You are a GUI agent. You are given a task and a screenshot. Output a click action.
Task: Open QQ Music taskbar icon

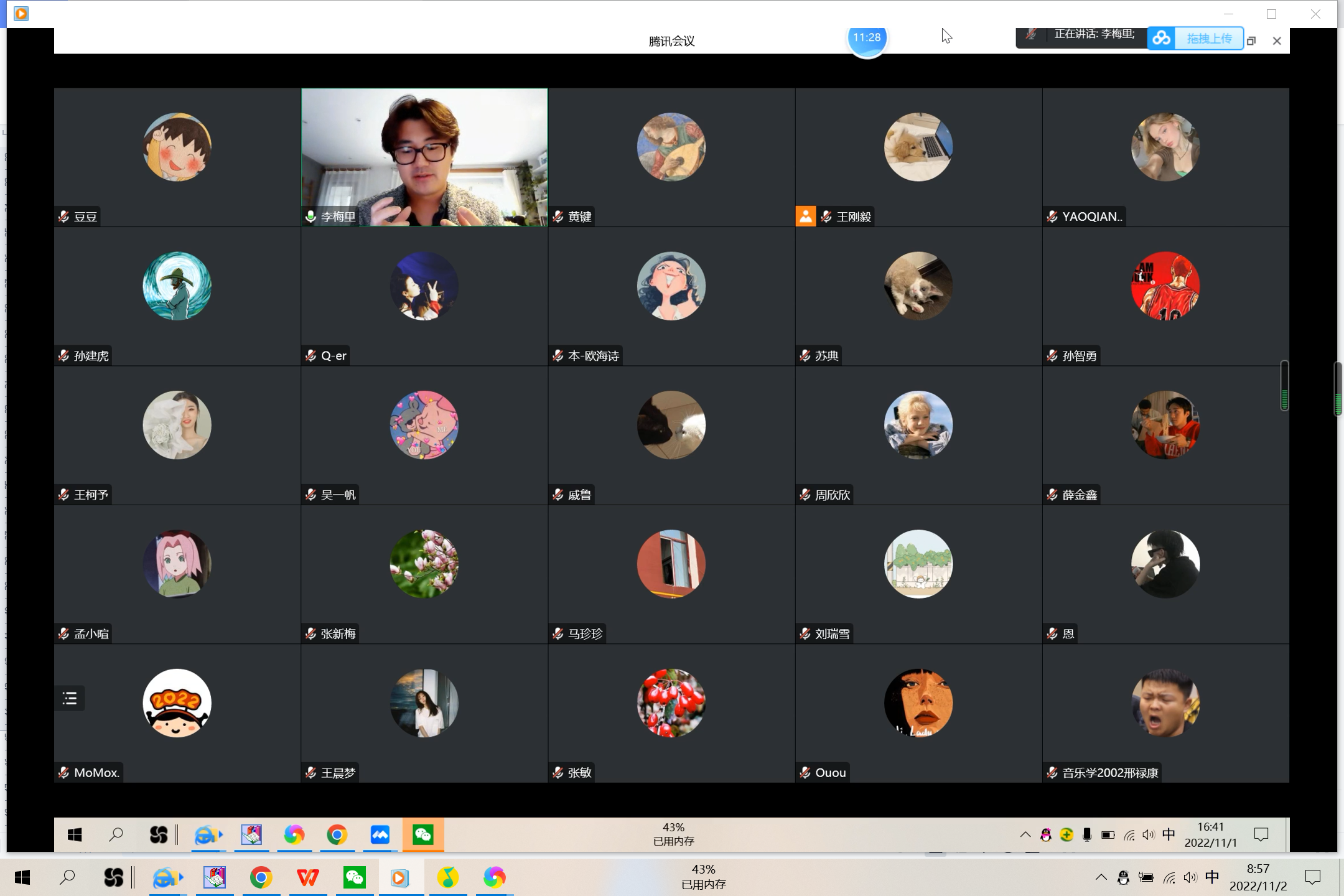447,878
